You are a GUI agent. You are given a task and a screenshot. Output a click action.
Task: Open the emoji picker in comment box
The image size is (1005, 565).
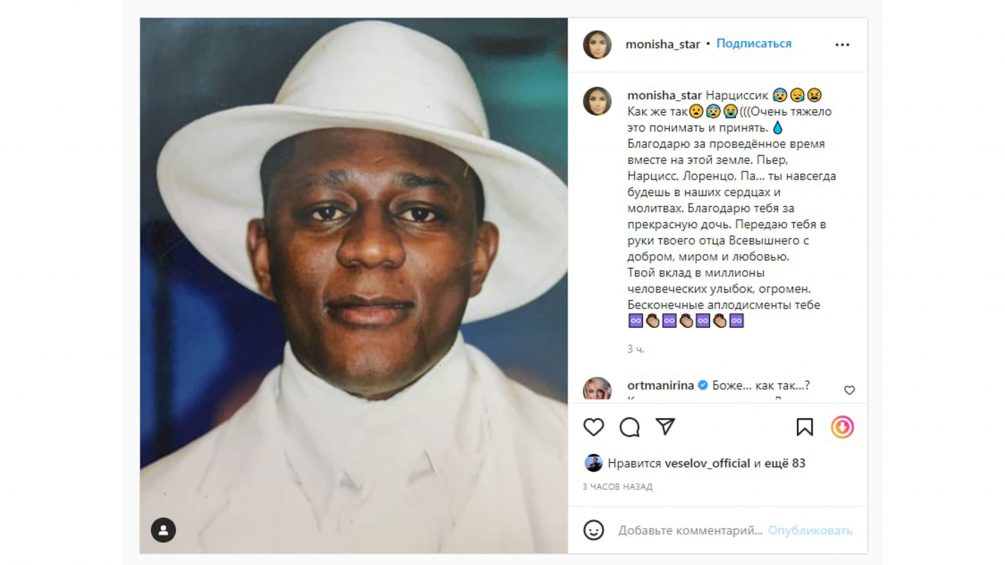pos(594,530)
